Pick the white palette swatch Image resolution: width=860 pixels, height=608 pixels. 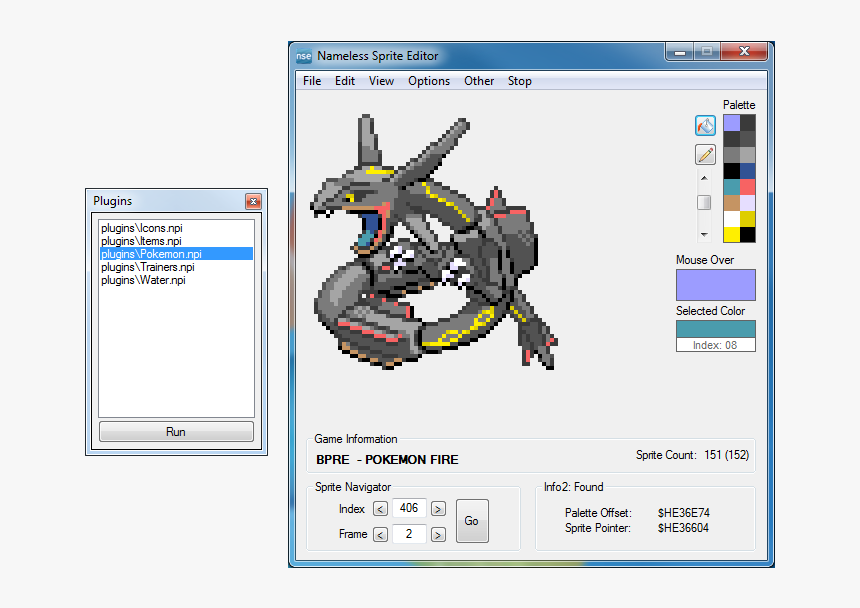pyautogui.click(x=732, y=219)
